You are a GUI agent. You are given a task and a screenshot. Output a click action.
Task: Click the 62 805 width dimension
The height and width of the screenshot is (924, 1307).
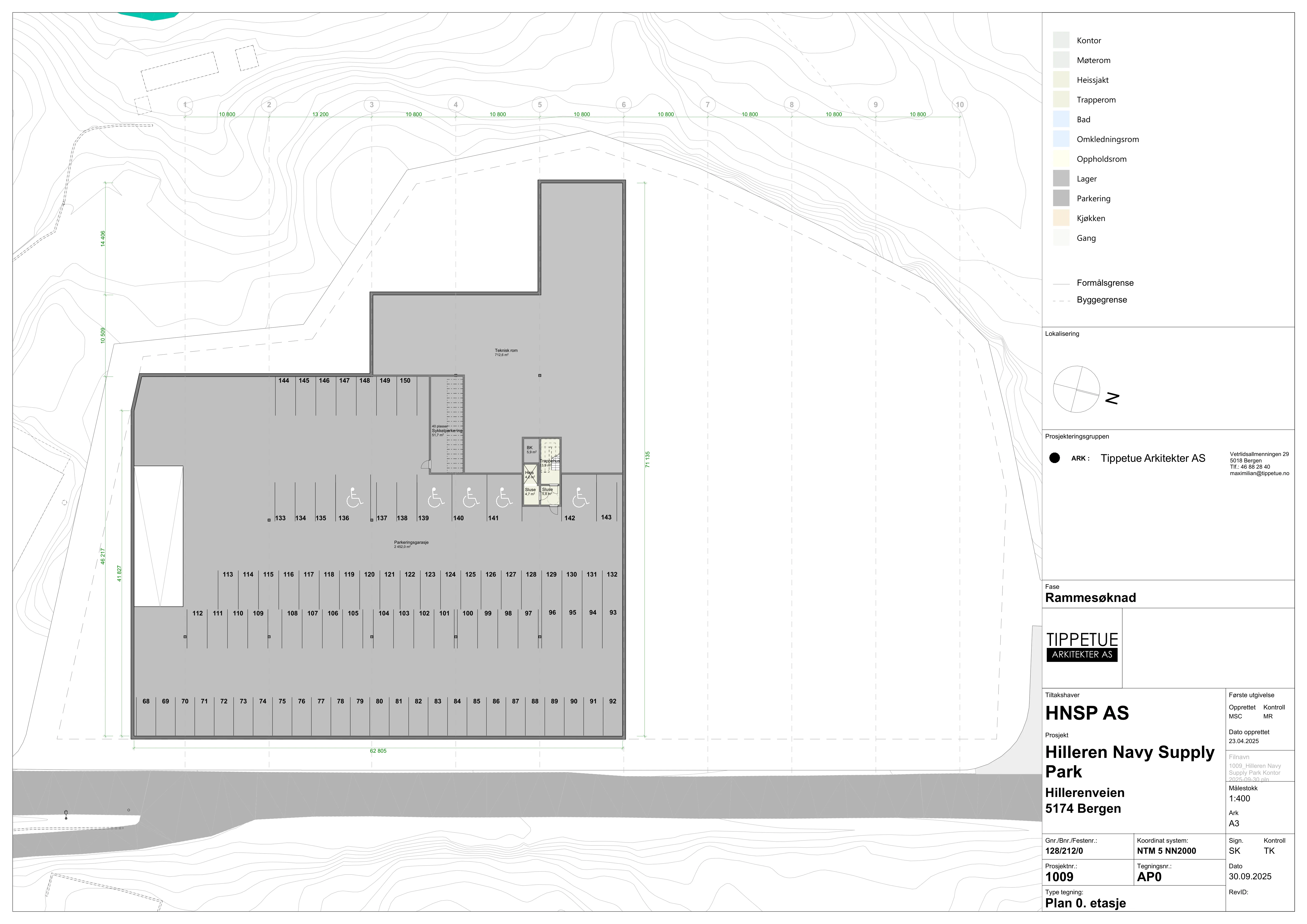(378, 751)
